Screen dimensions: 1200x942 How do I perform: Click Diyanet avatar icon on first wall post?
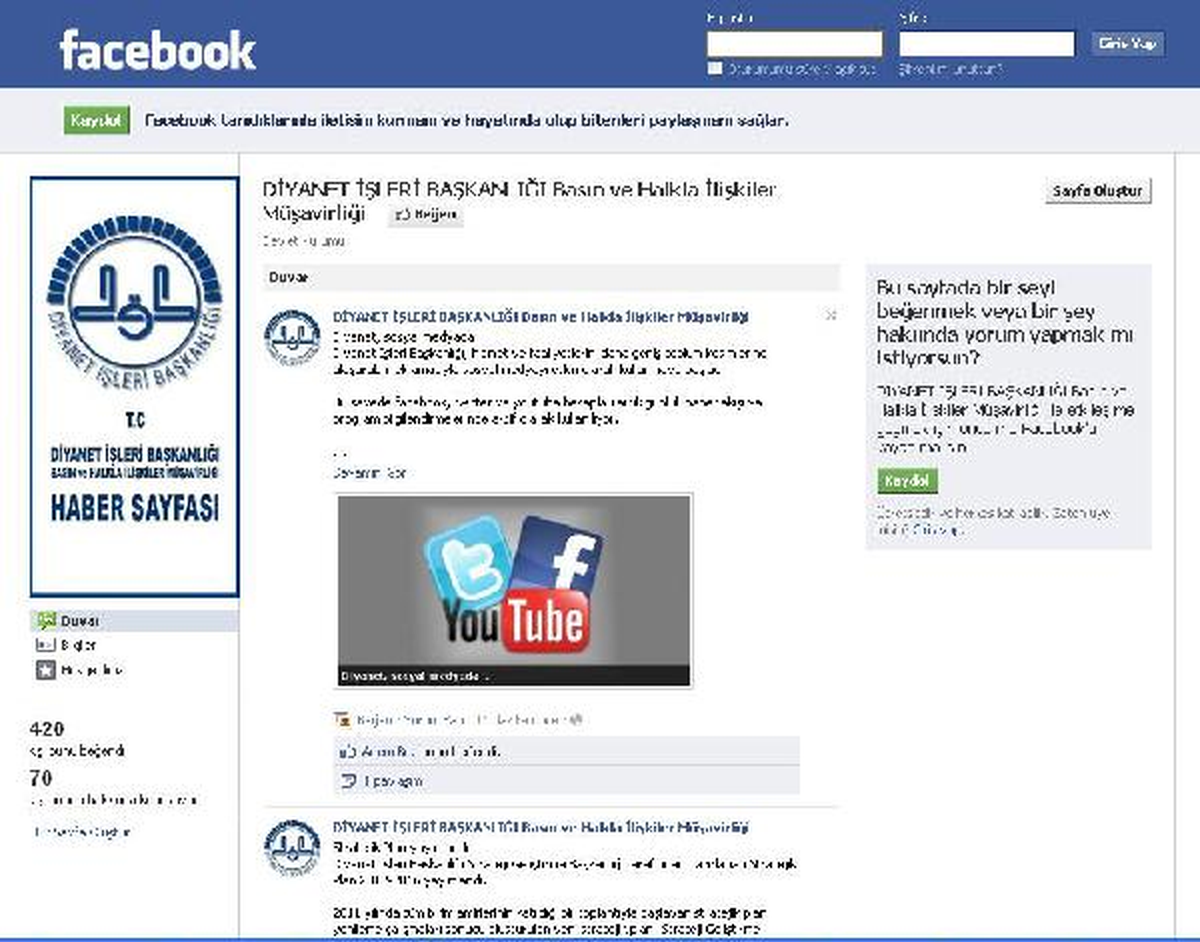[292, 337]
